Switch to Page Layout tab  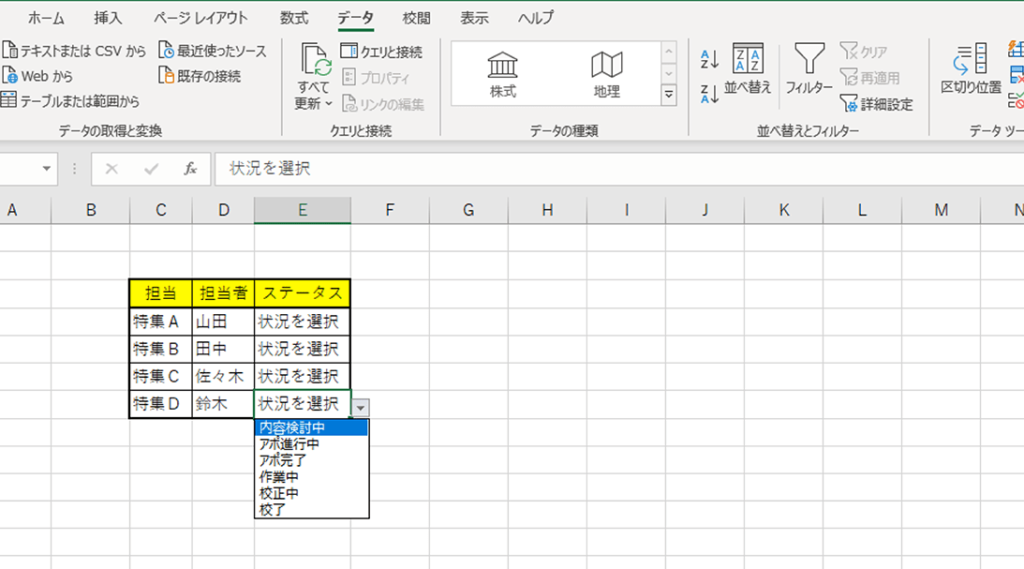tap(200, 18)
